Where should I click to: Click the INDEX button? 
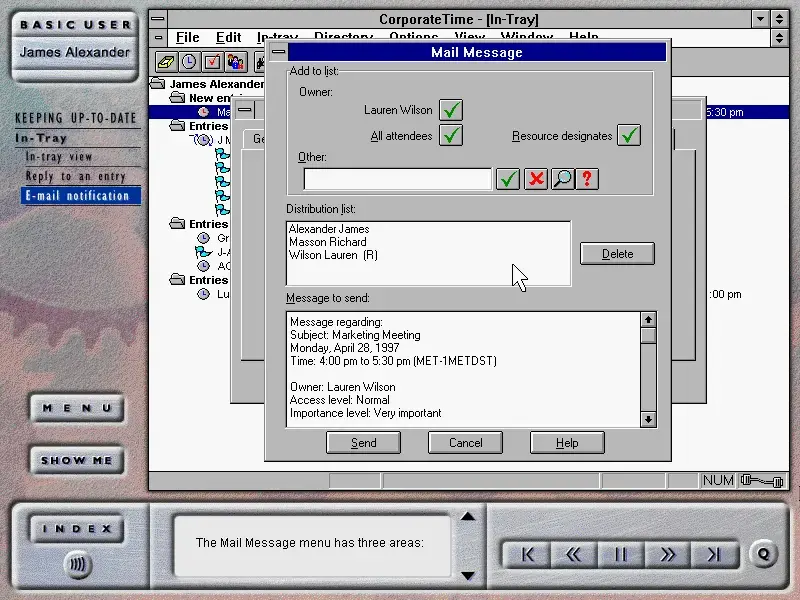coord(77,529)
